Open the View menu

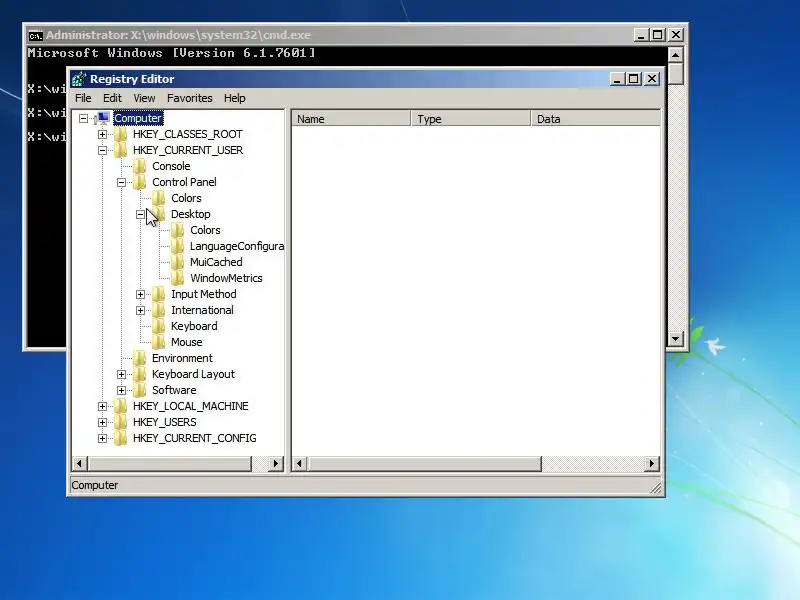144,98
